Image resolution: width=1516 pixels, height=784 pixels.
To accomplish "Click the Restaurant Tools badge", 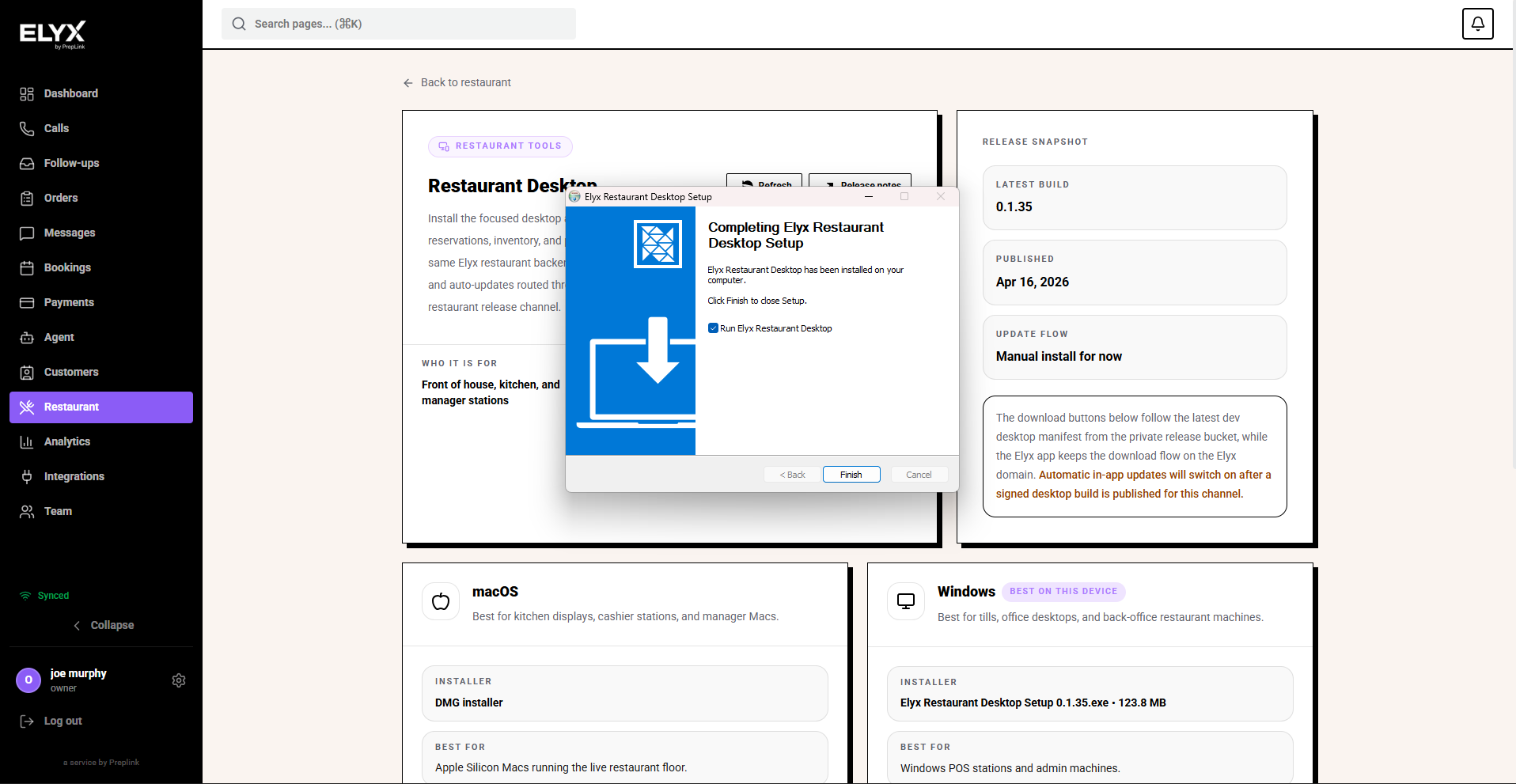I will pos(500,146).
